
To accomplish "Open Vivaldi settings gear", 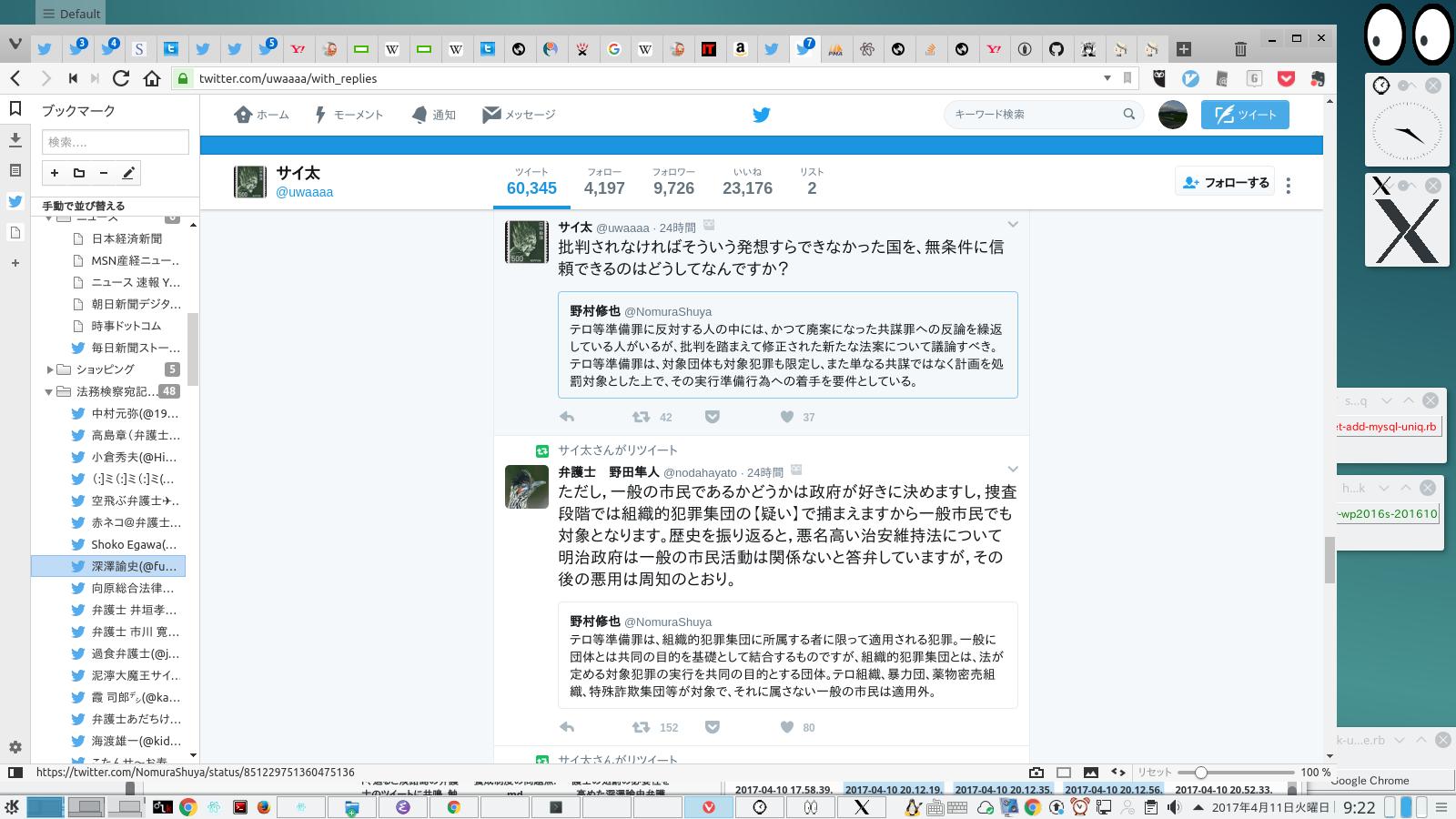I will click(15, 747).
